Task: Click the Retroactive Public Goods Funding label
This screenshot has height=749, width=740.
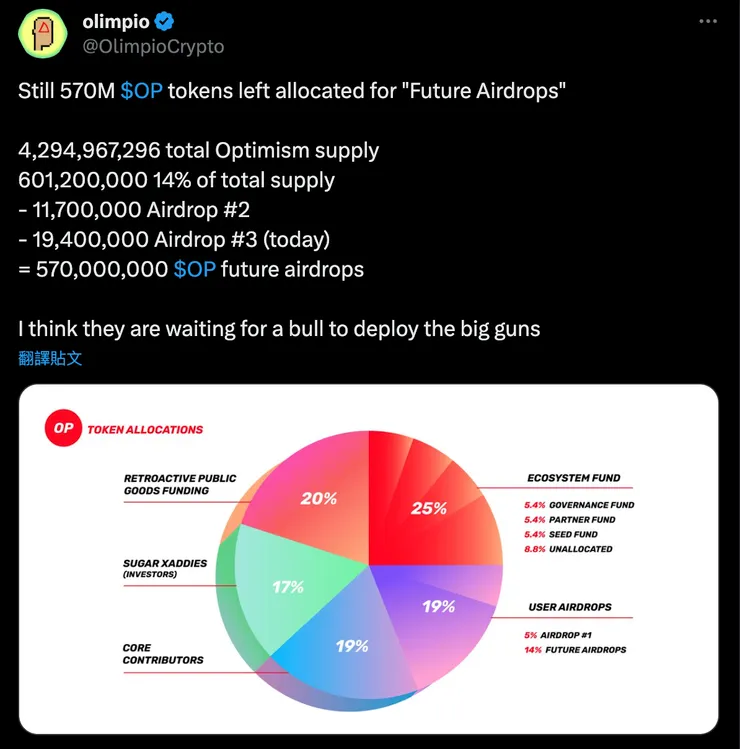Action: (x=180, y=484)
